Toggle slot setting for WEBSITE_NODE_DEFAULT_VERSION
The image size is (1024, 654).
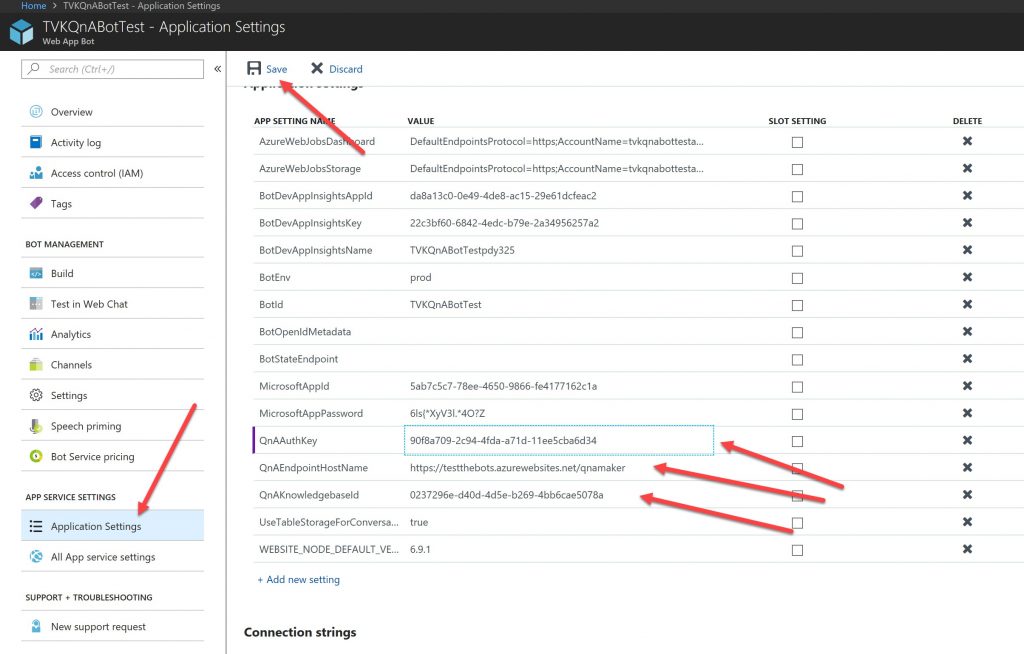[797, 549]
